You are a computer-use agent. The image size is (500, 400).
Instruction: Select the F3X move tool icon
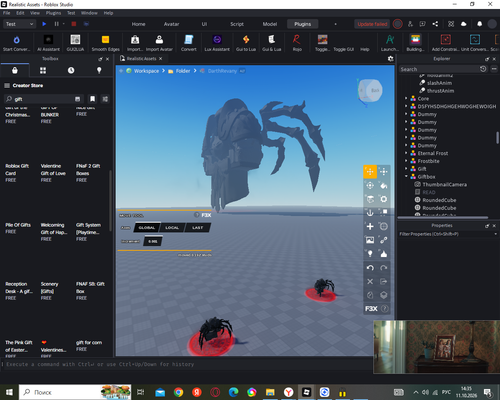(x=370, y=172)
